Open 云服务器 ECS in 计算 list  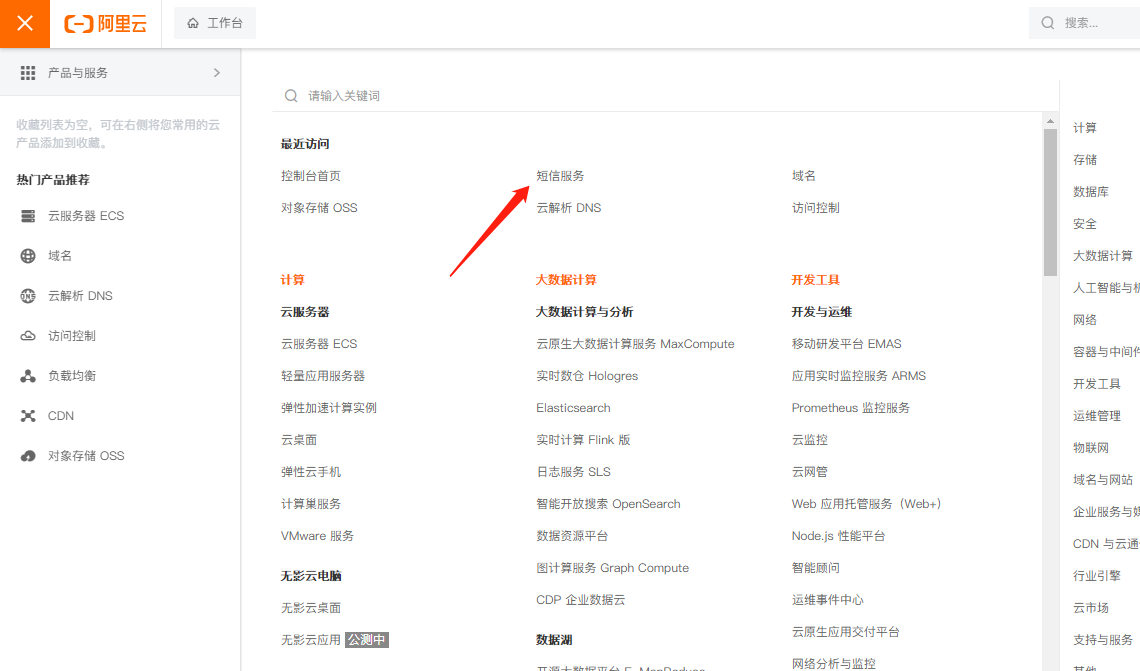coord(319,344)
